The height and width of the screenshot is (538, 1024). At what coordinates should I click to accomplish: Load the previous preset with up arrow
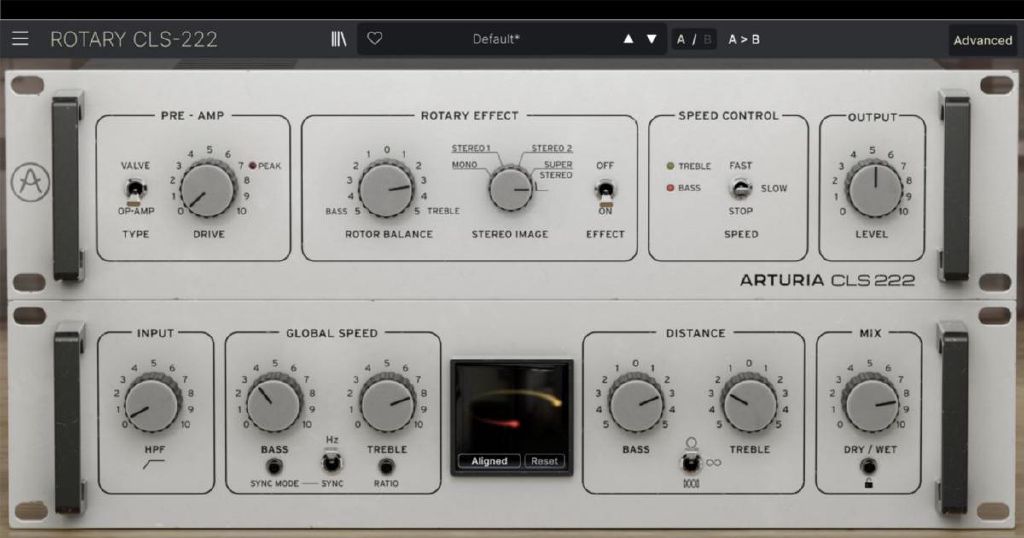[x=628, y=39]
